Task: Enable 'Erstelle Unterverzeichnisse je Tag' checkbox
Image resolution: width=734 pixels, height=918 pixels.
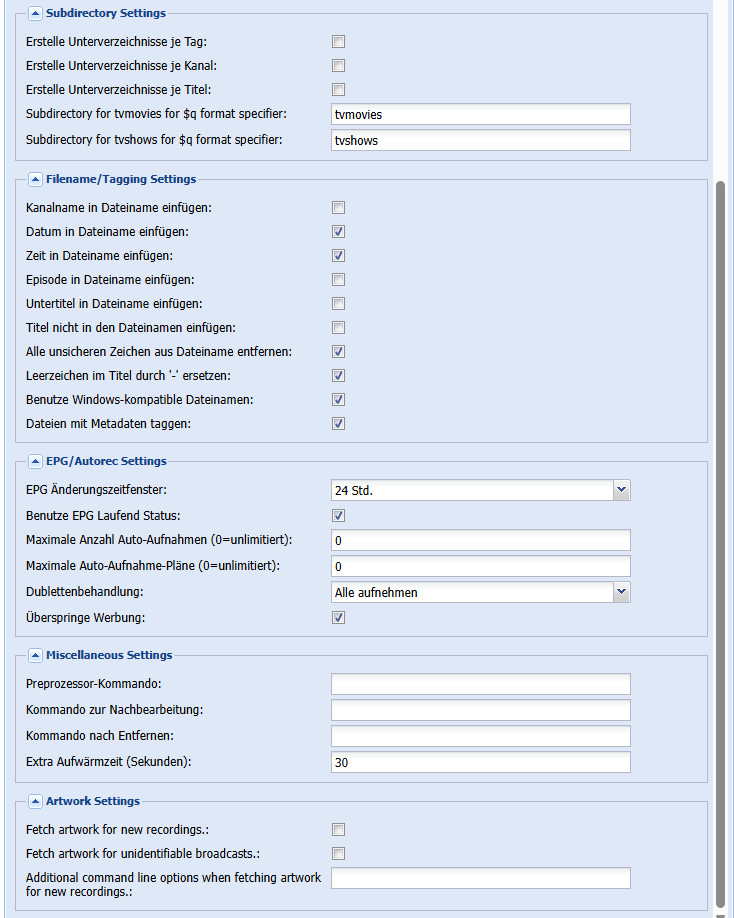Action: 338,42
